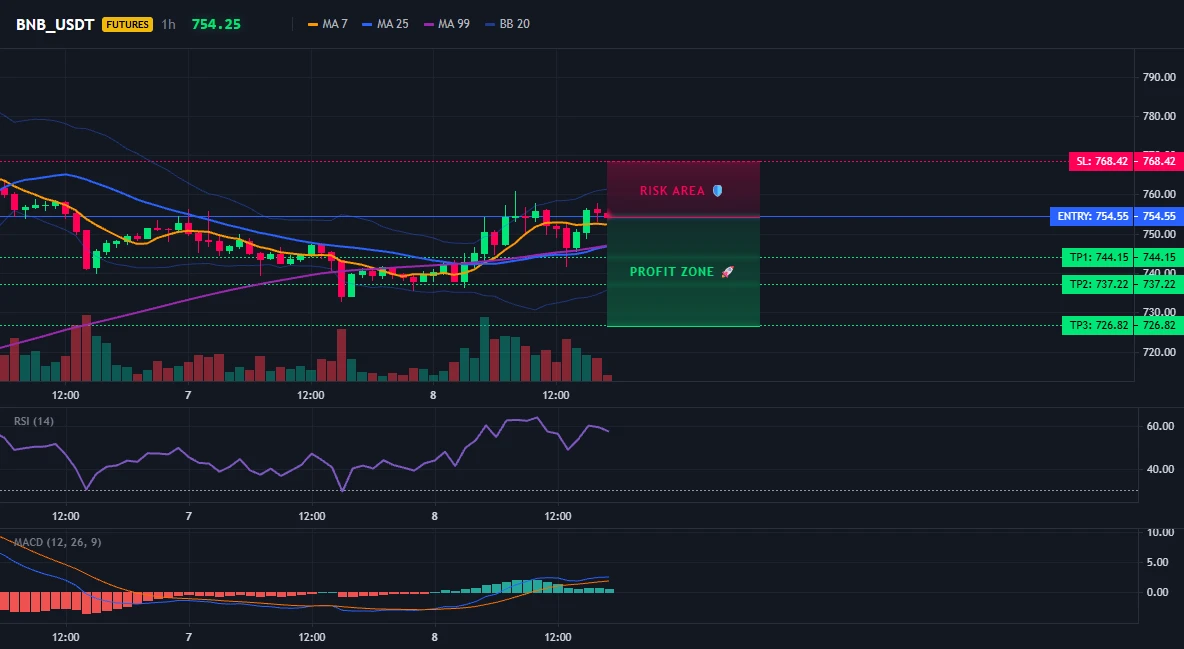Select the 1h timeframe label
Viewport: 1184px width, 649px height.
(168, 24)
